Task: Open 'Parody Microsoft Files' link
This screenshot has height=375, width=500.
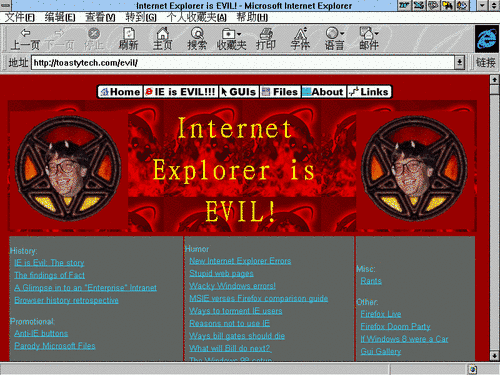Action: (x=55, y=346)
